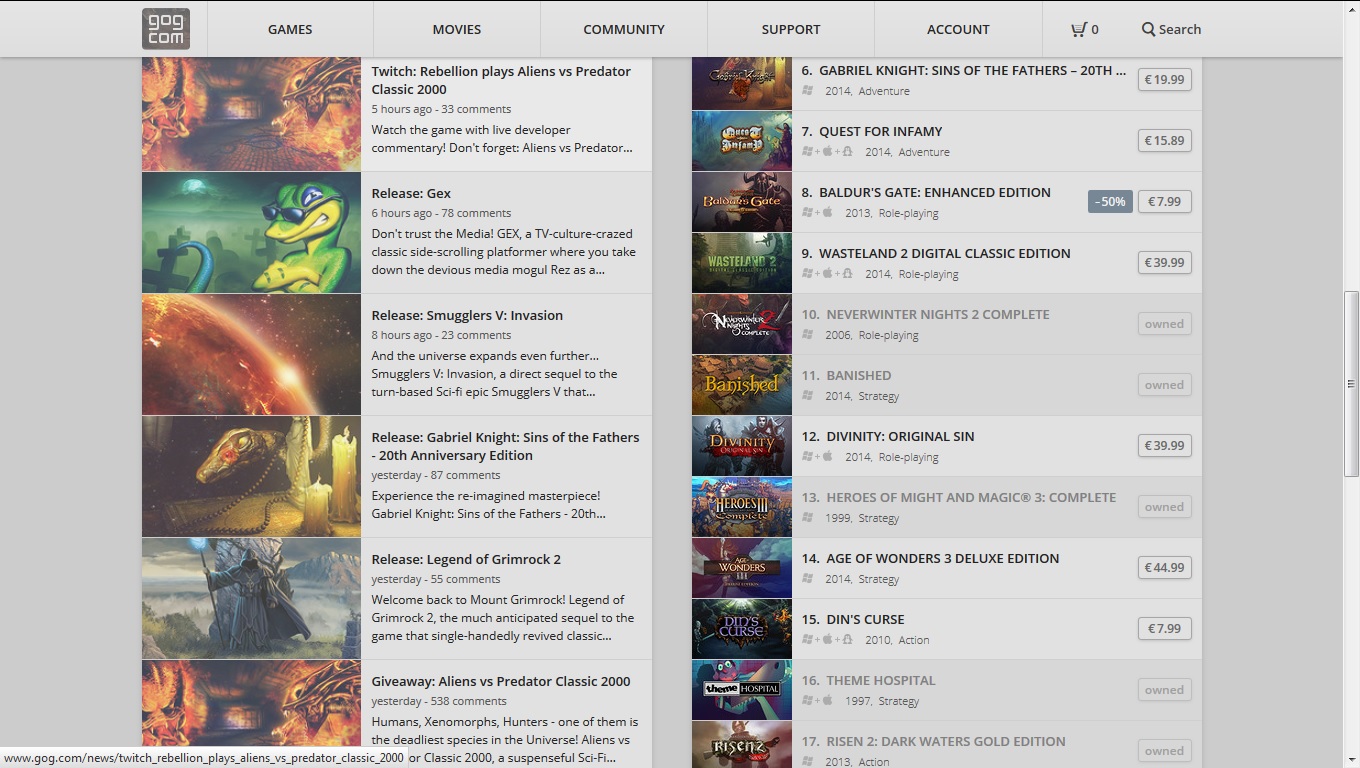Screen dimensions: 1360x768
Task: Click owned label for Heroes of Might and Magic 3
Action: (x=1164, y=507)
